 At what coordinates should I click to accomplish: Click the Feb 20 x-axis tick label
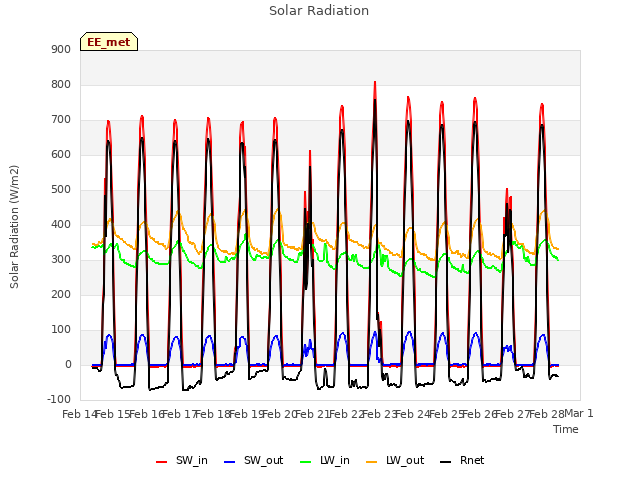279,414
